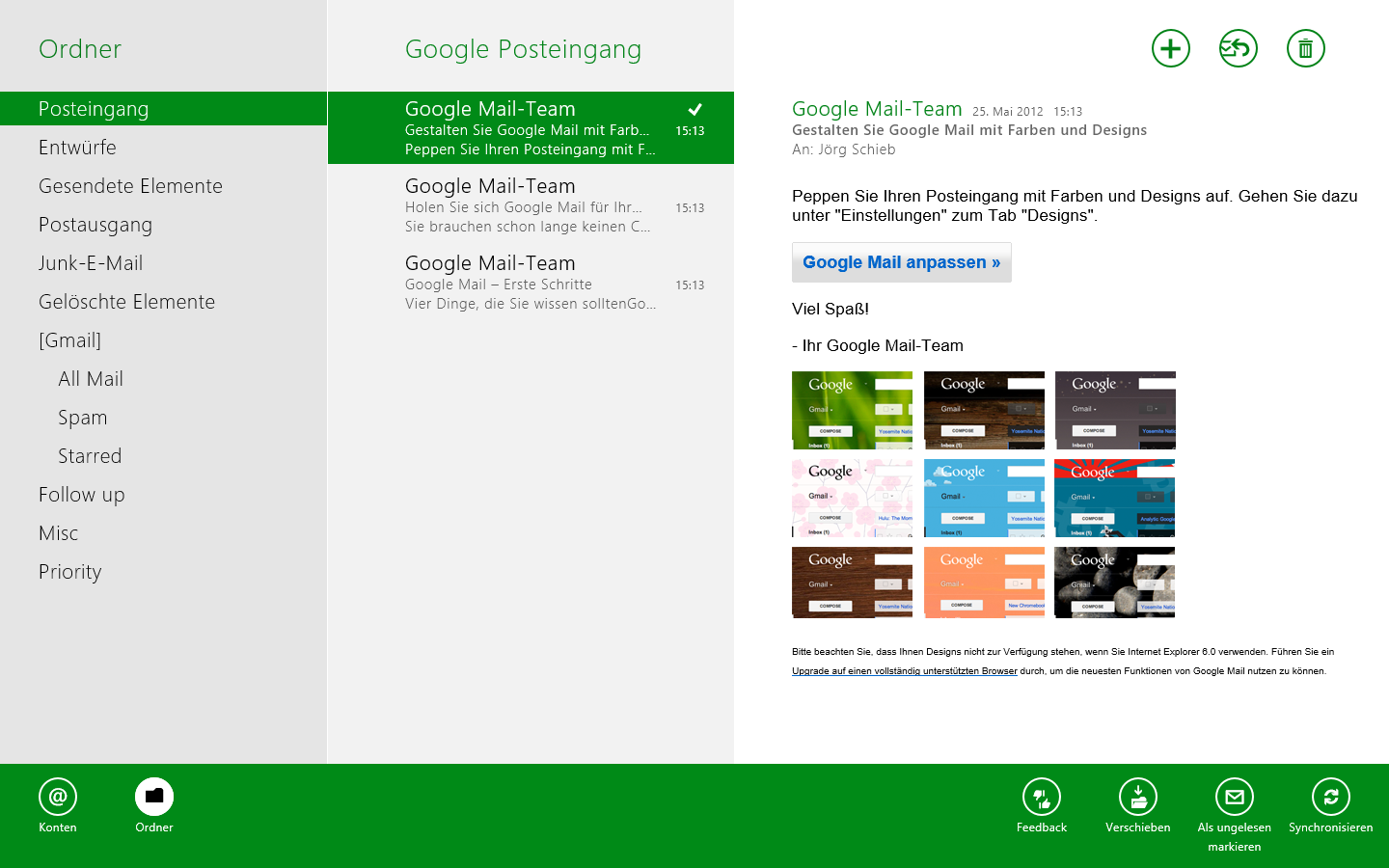This screenshot has width=1389, height=868.
Task: Select the Posteingang folder
Action: click(x=164, y=109)
